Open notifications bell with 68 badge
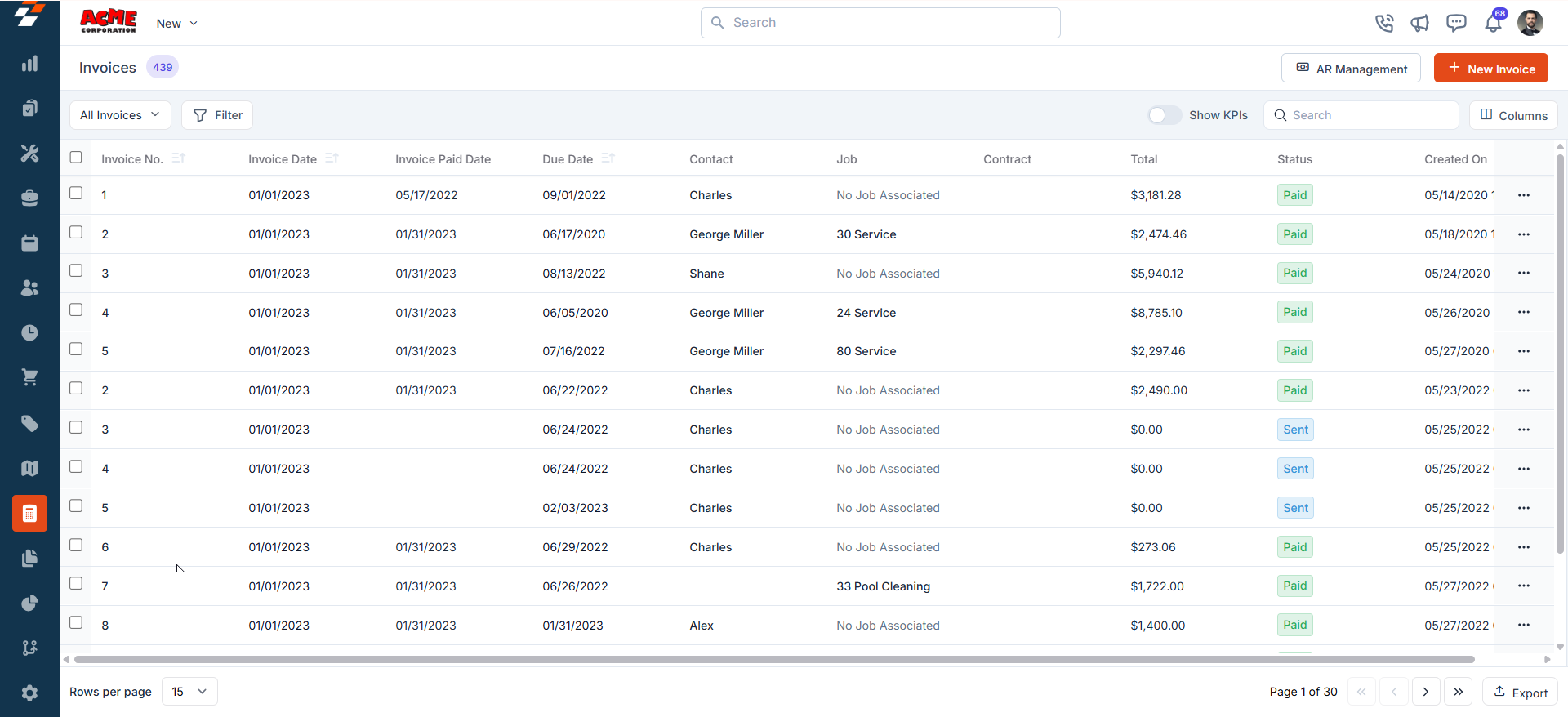 tap(1494, 21)
